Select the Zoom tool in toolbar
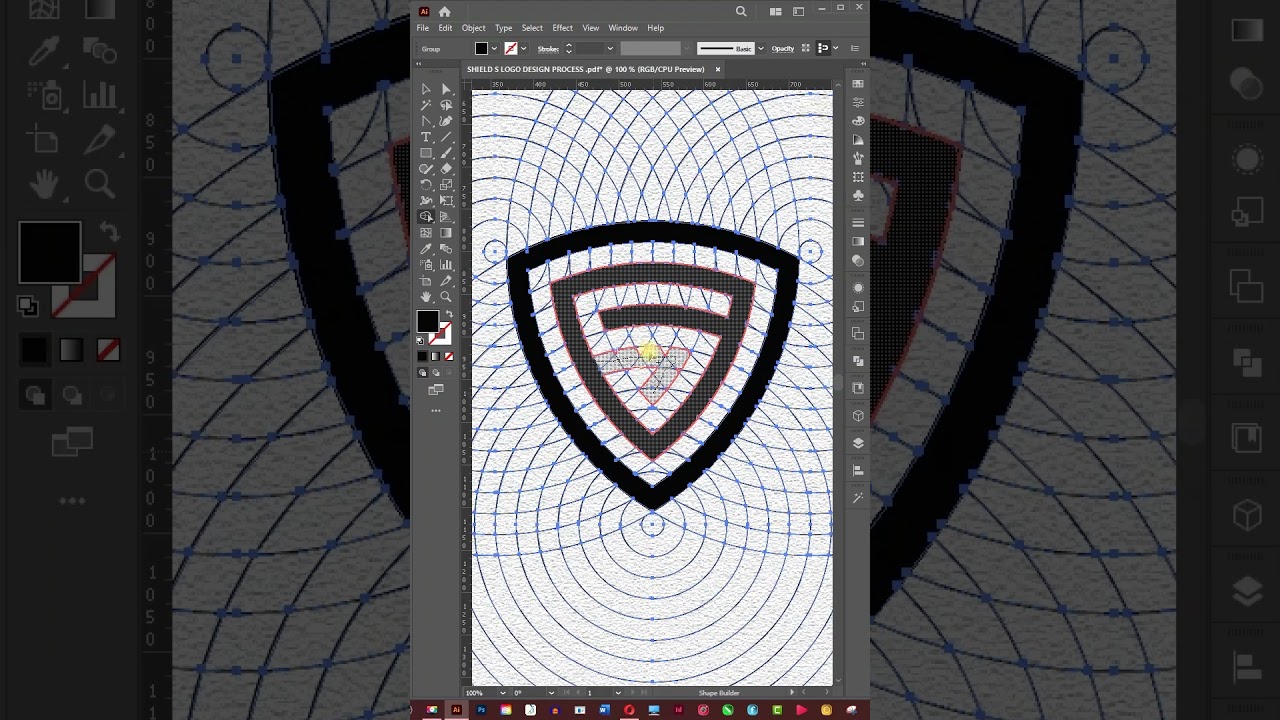The image size is (1280, 720). [x=446, y=297]
